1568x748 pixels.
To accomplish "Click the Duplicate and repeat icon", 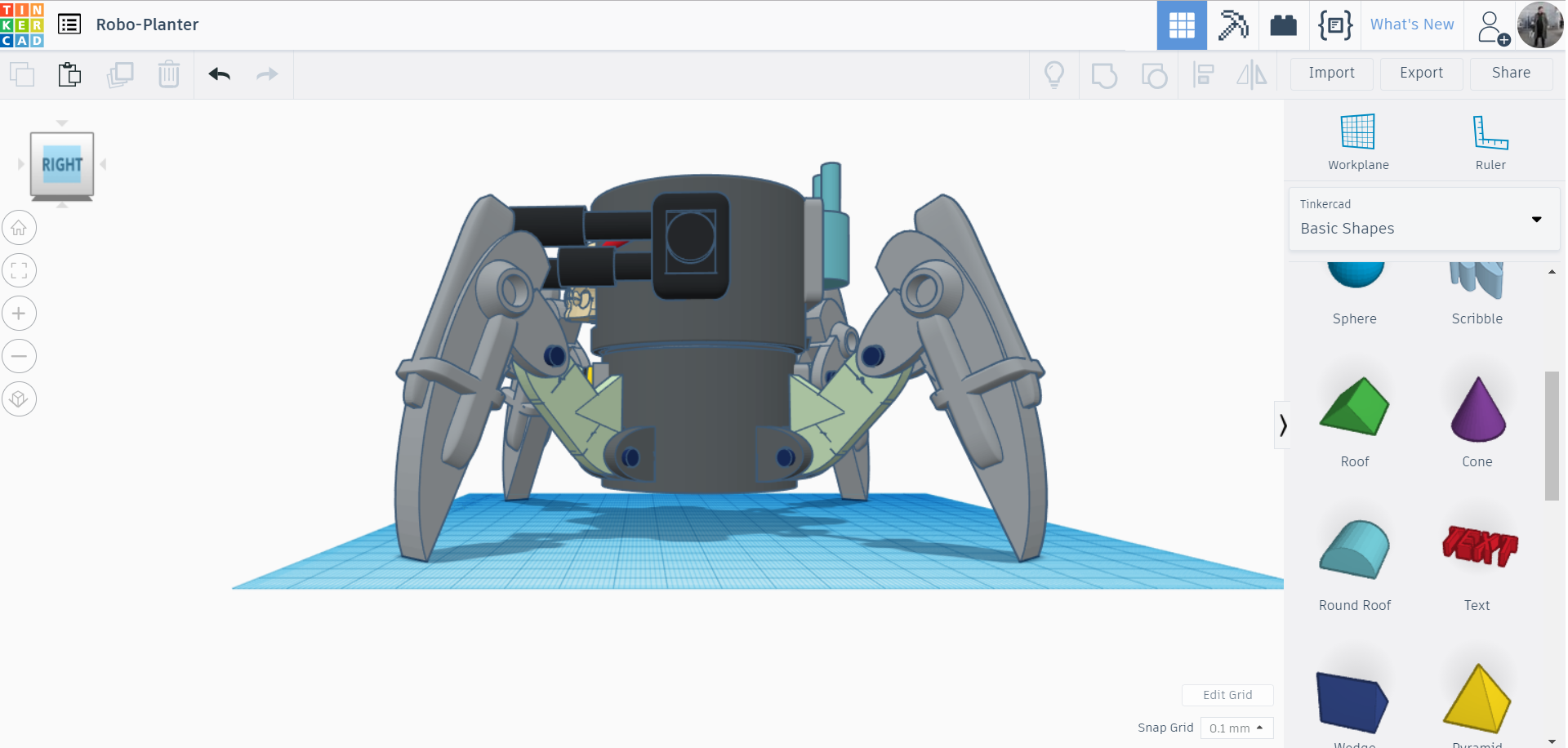I will click(120, 74).
